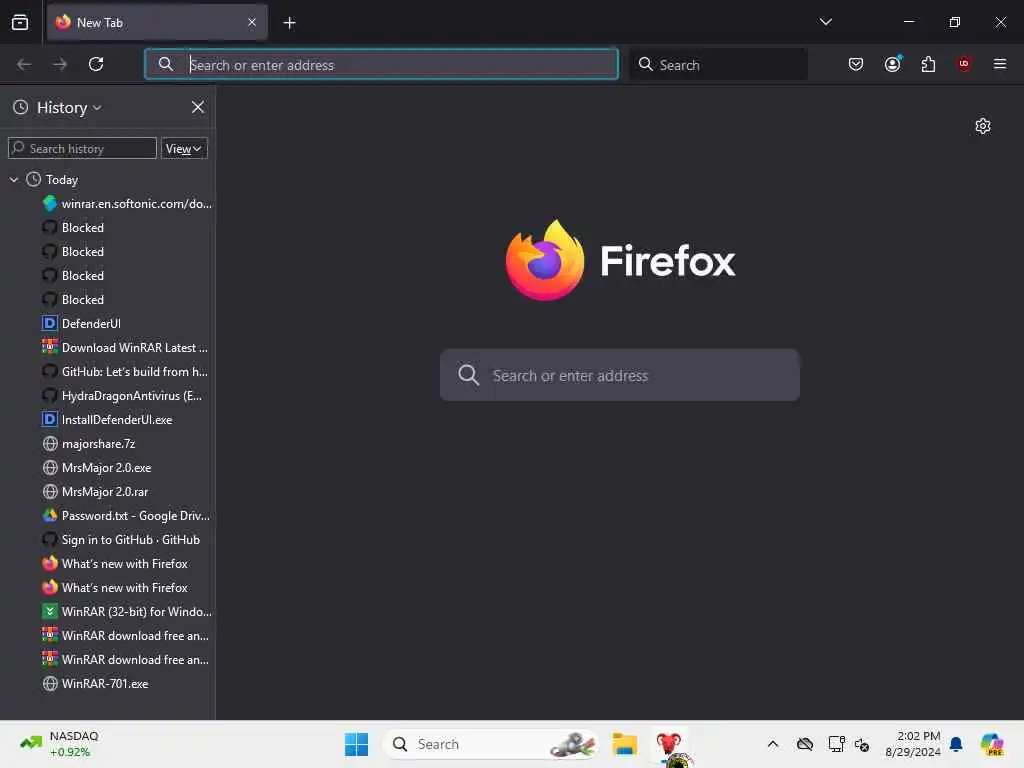Open the Save to Pocket icon
The width and height of the screenshot is (1024, 768).
856,64
